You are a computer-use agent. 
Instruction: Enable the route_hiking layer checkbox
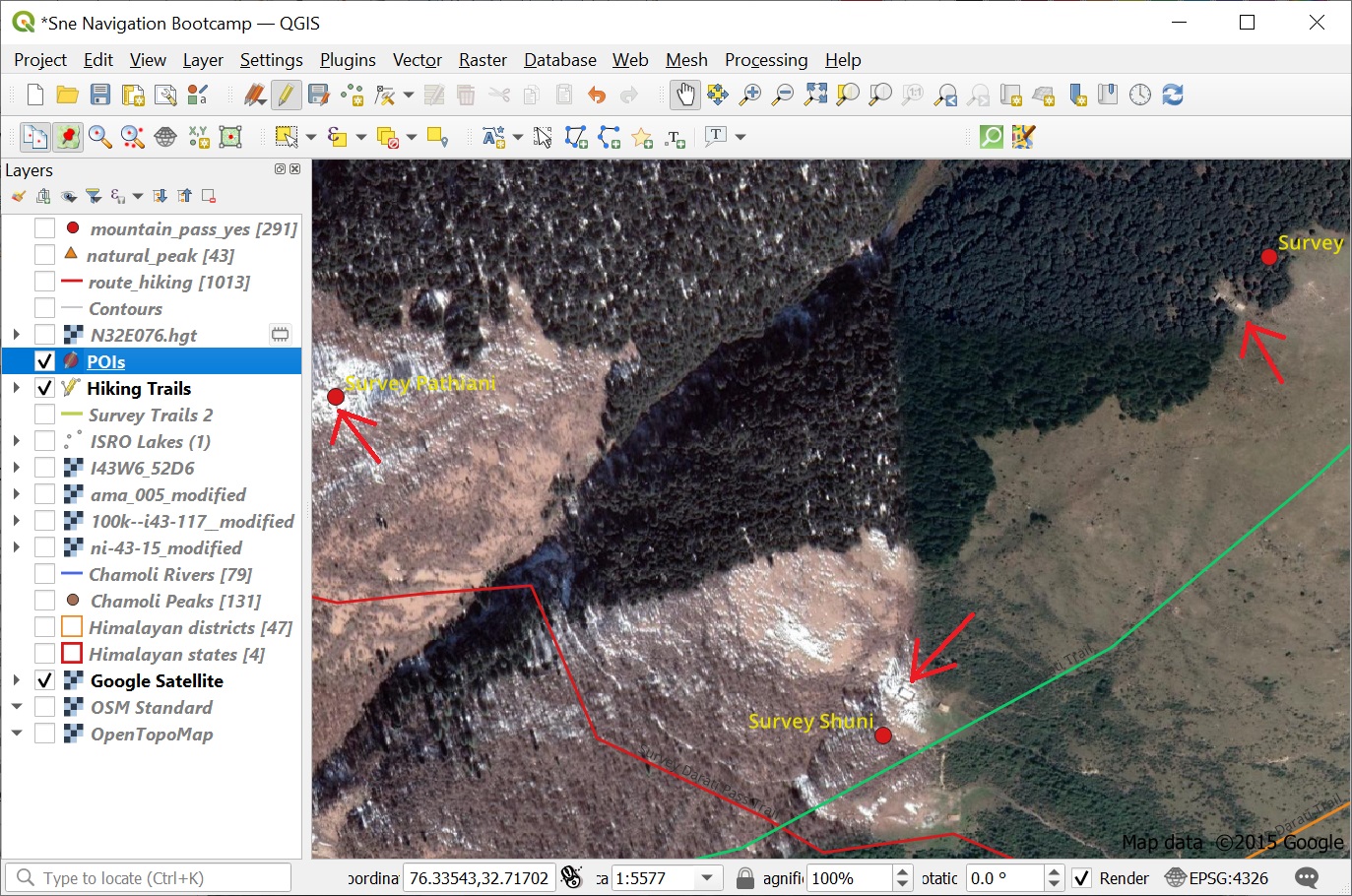tap(44, 282)
